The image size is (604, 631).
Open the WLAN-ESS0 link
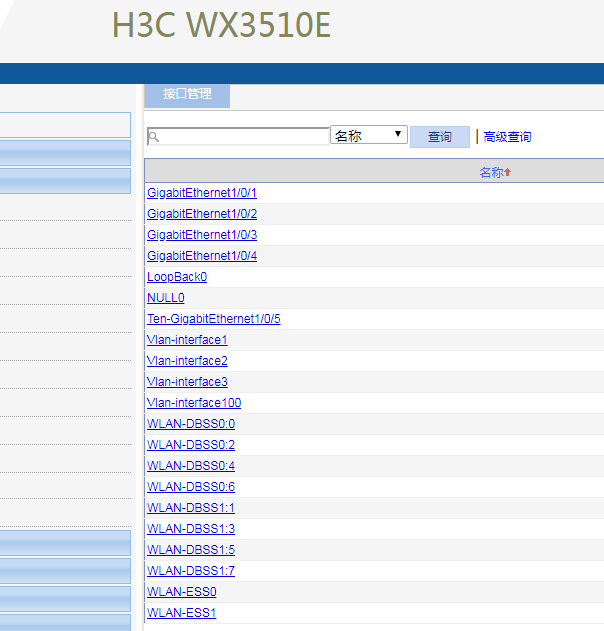point(181,592)
